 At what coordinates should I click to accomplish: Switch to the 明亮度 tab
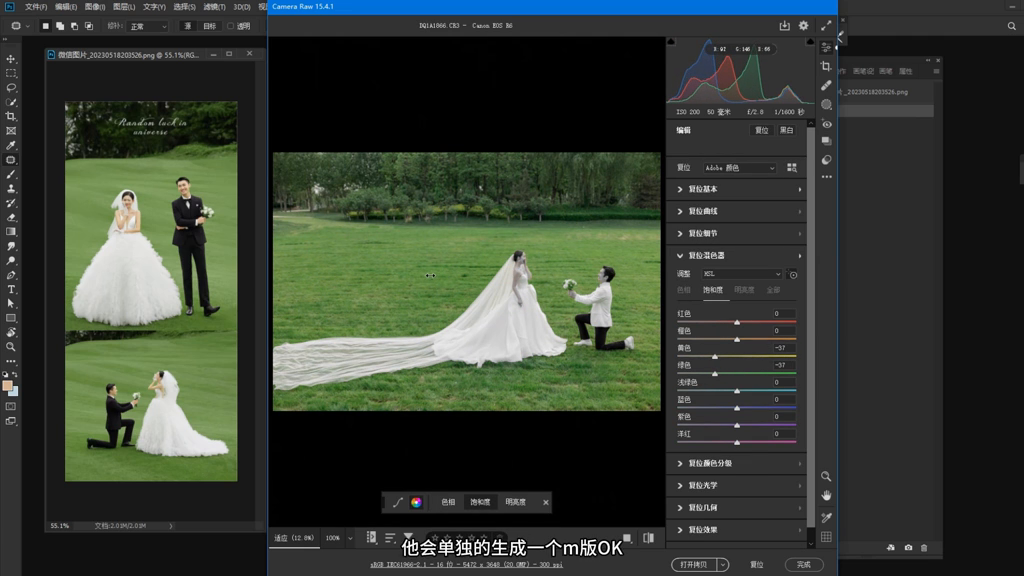tap(744, 290)
